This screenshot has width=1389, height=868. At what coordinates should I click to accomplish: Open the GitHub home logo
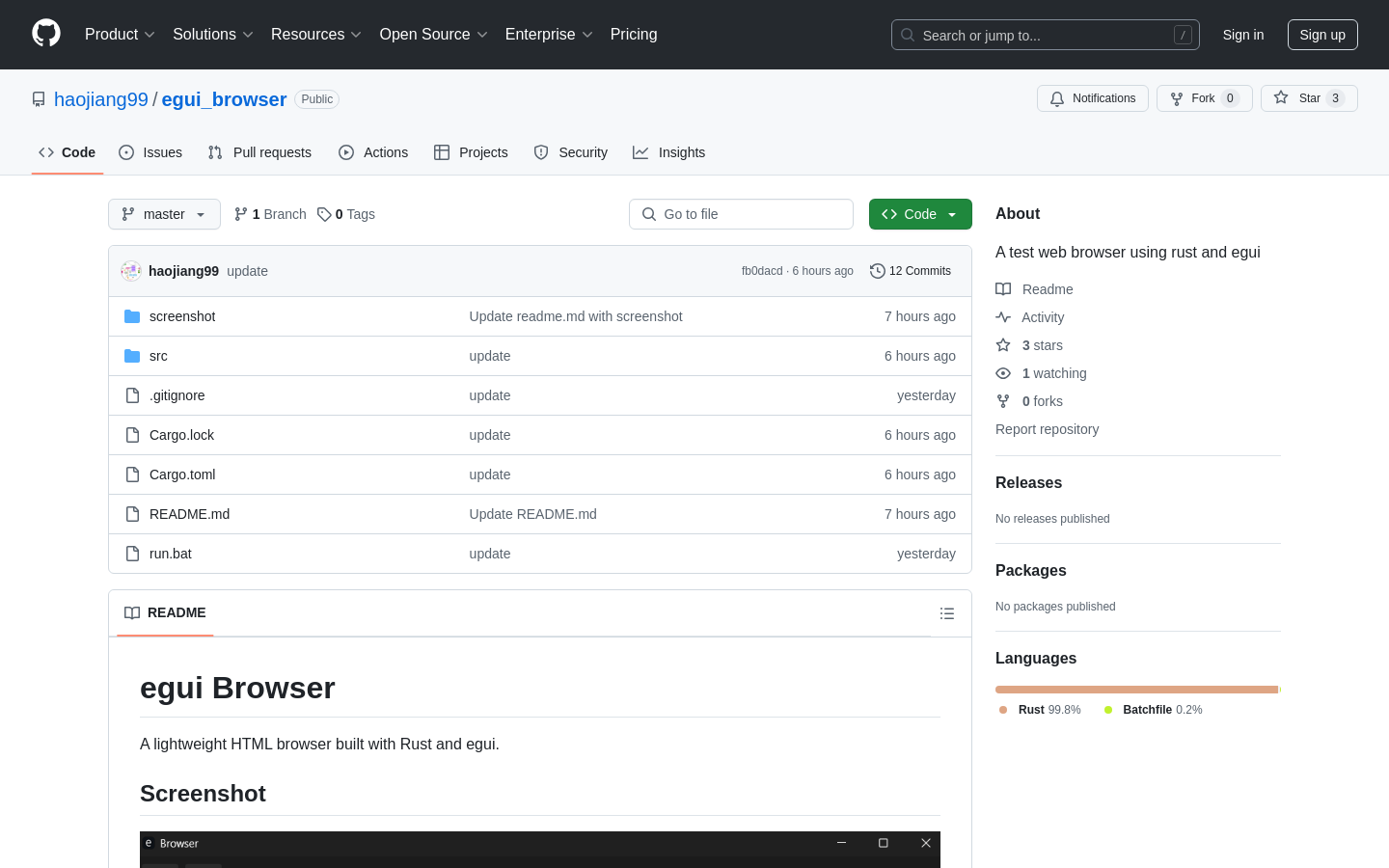coord(46,34)
